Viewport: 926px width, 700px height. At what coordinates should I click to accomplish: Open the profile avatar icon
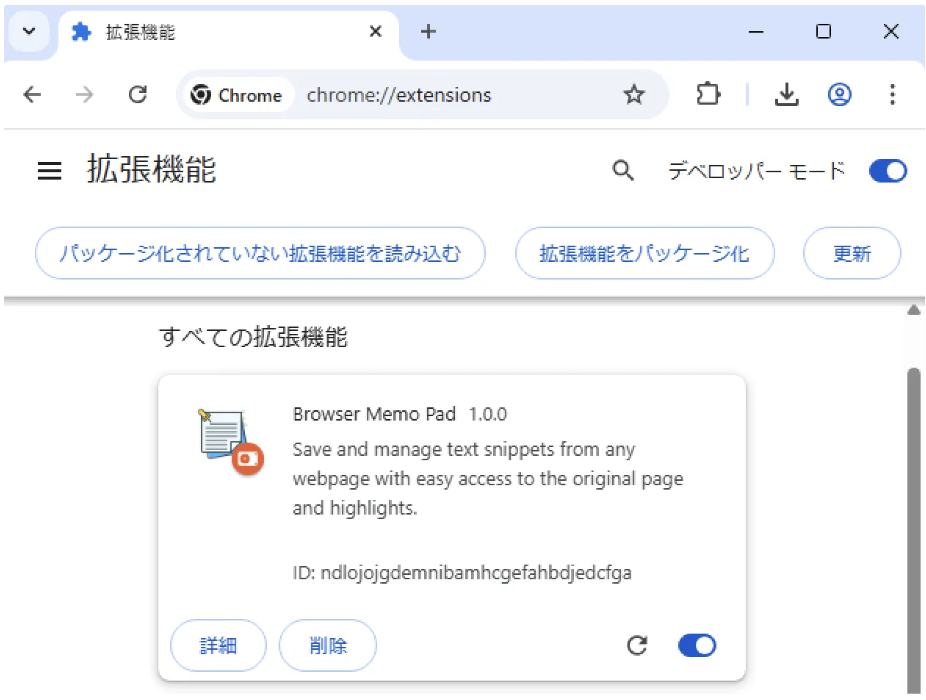point(839,95)
